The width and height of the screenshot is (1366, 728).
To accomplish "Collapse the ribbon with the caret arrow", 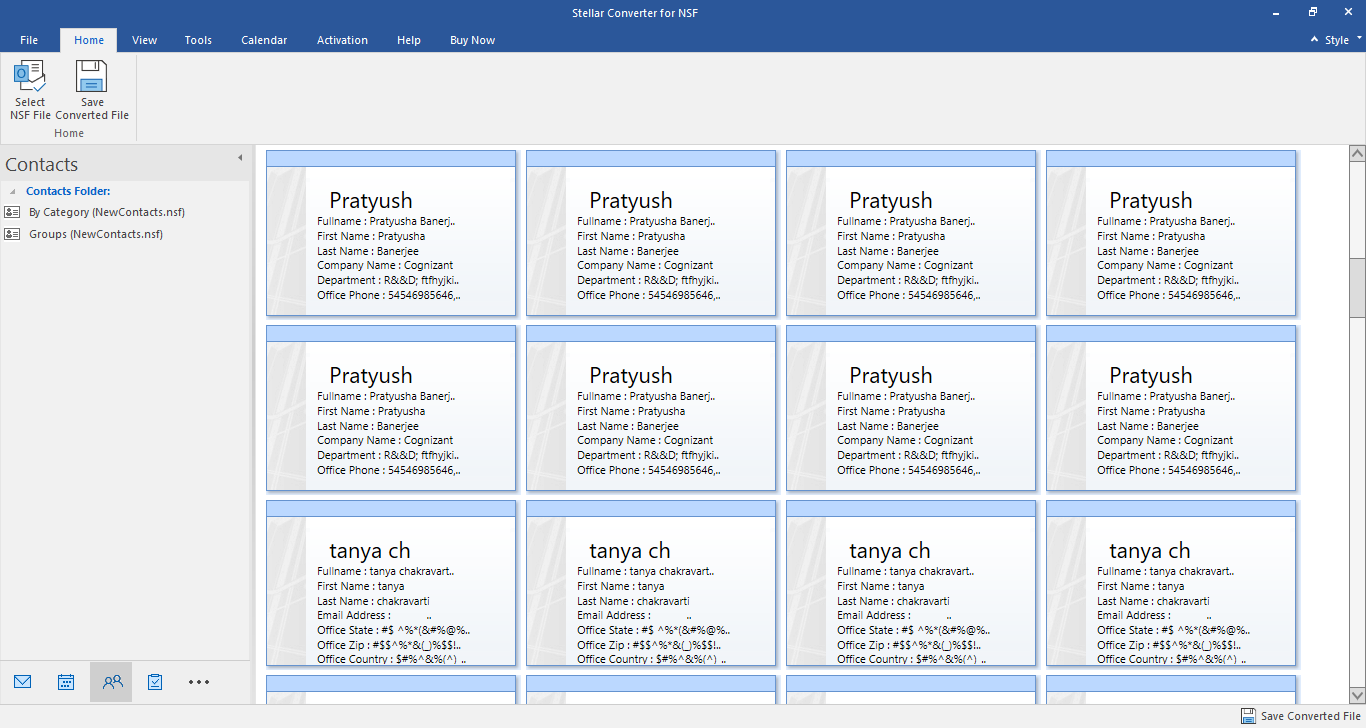I will (1315, 40).
